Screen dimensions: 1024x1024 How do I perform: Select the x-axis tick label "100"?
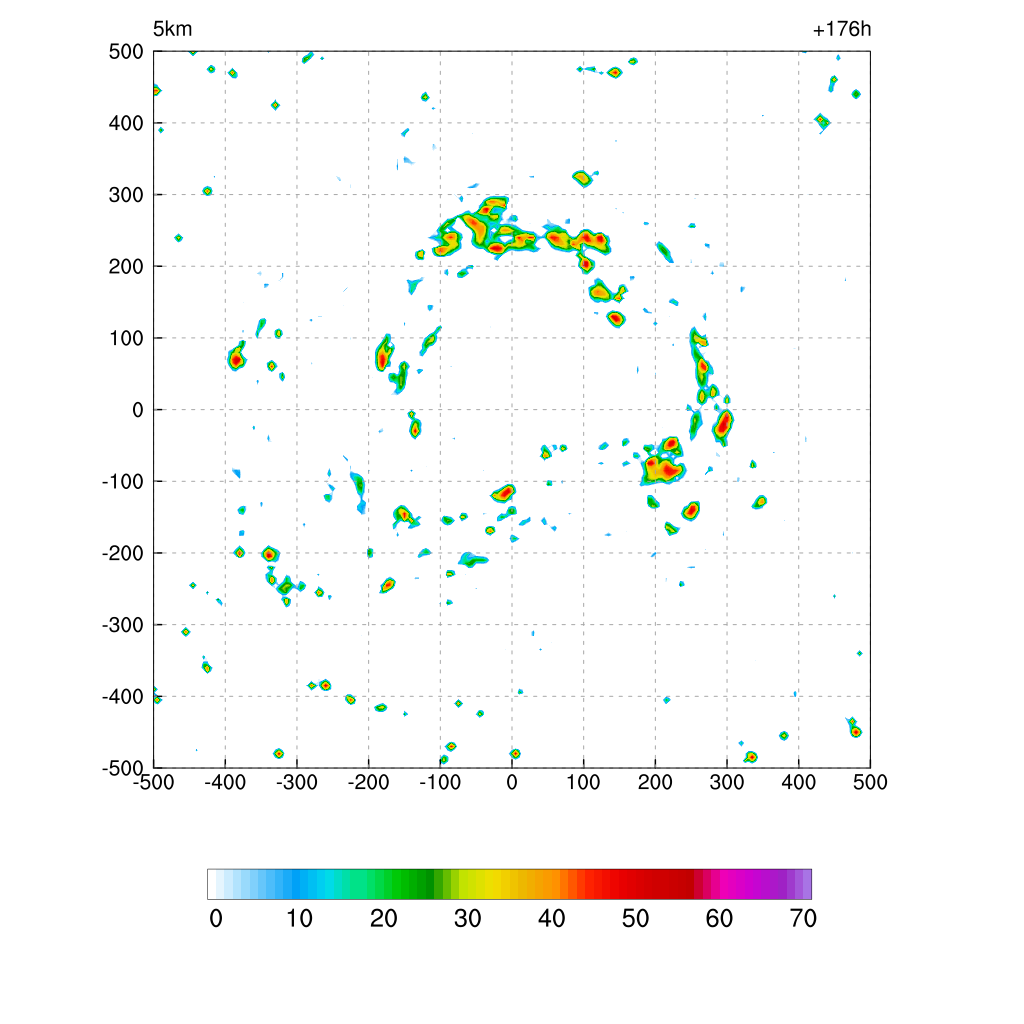pyautogui.click(x=584, y=782)
